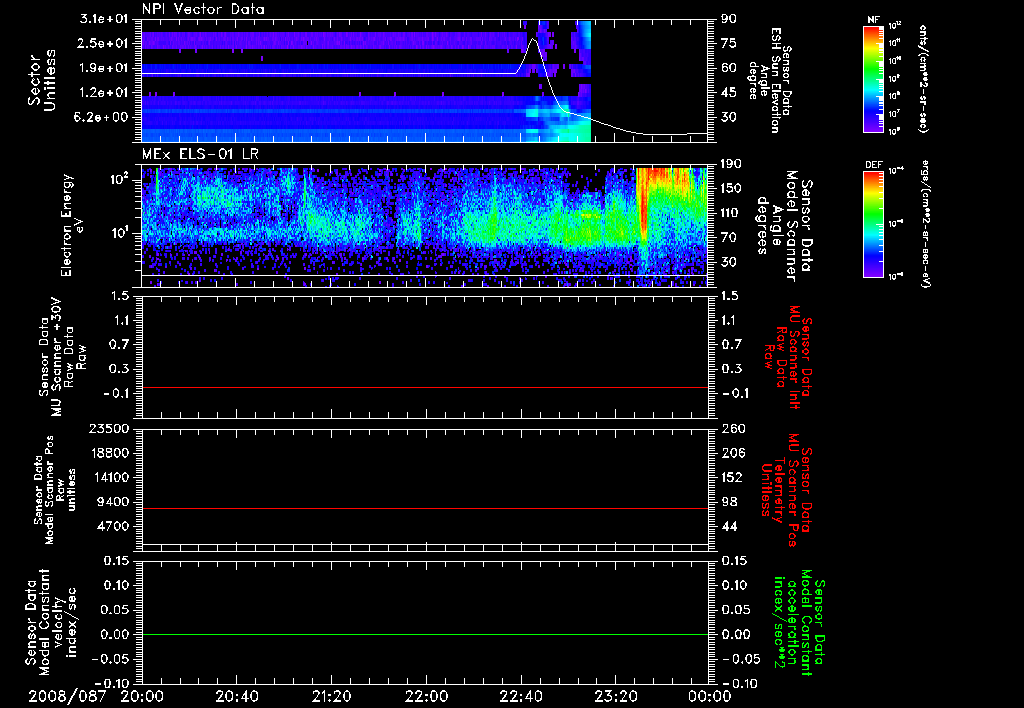
Task: Click the peak of the white sun elevation curve
Action: click(533, 39)
